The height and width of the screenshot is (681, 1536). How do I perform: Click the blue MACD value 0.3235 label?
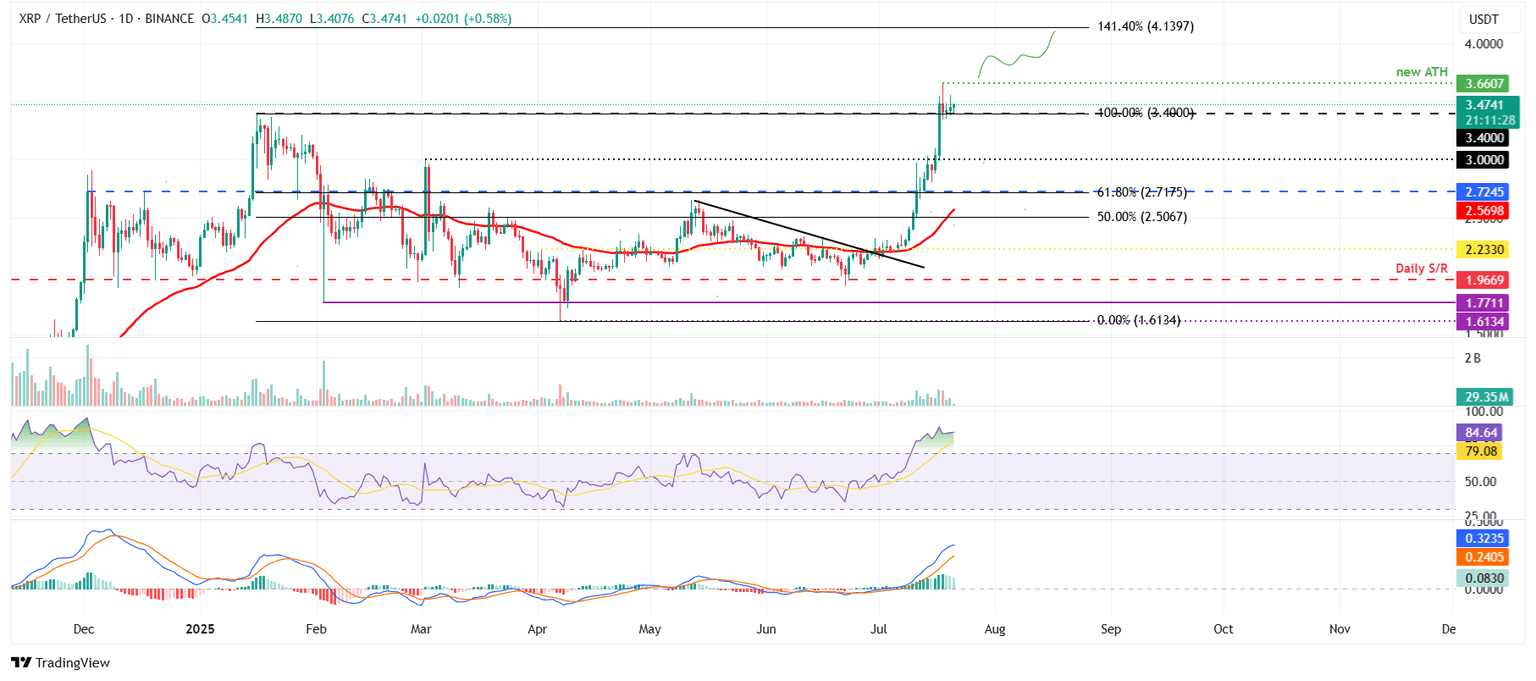click(x=1483, y=538)
